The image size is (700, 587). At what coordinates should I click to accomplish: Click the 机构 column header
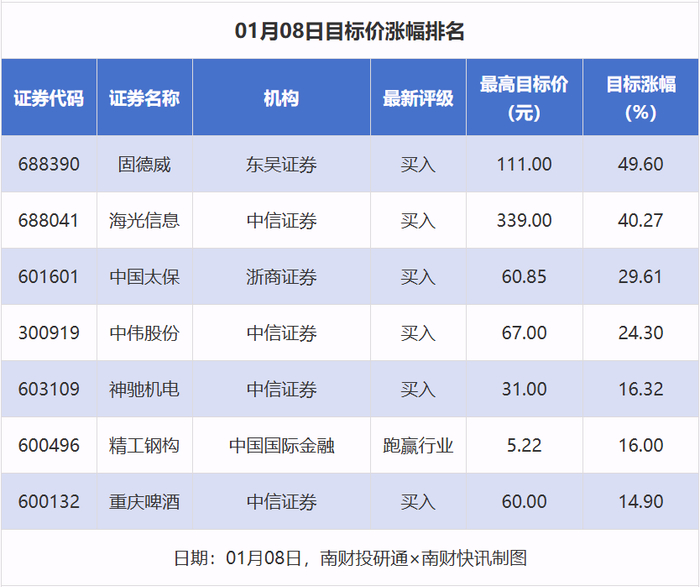point(281,98)
